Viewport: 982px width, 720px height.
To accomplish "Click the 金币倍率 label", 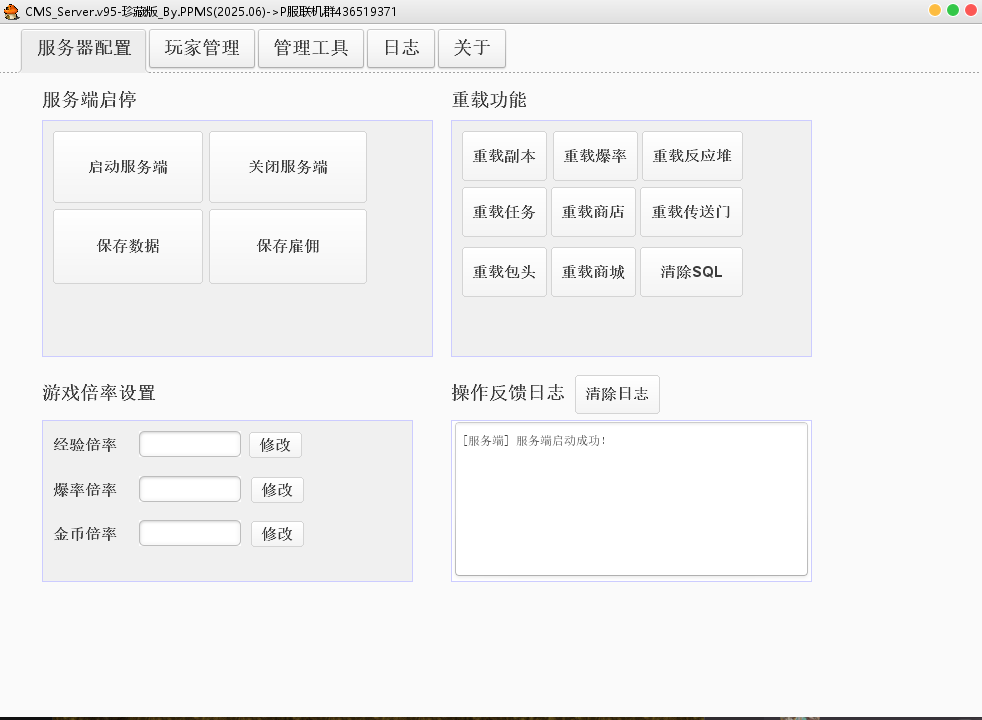I will [x=85, y=534].
